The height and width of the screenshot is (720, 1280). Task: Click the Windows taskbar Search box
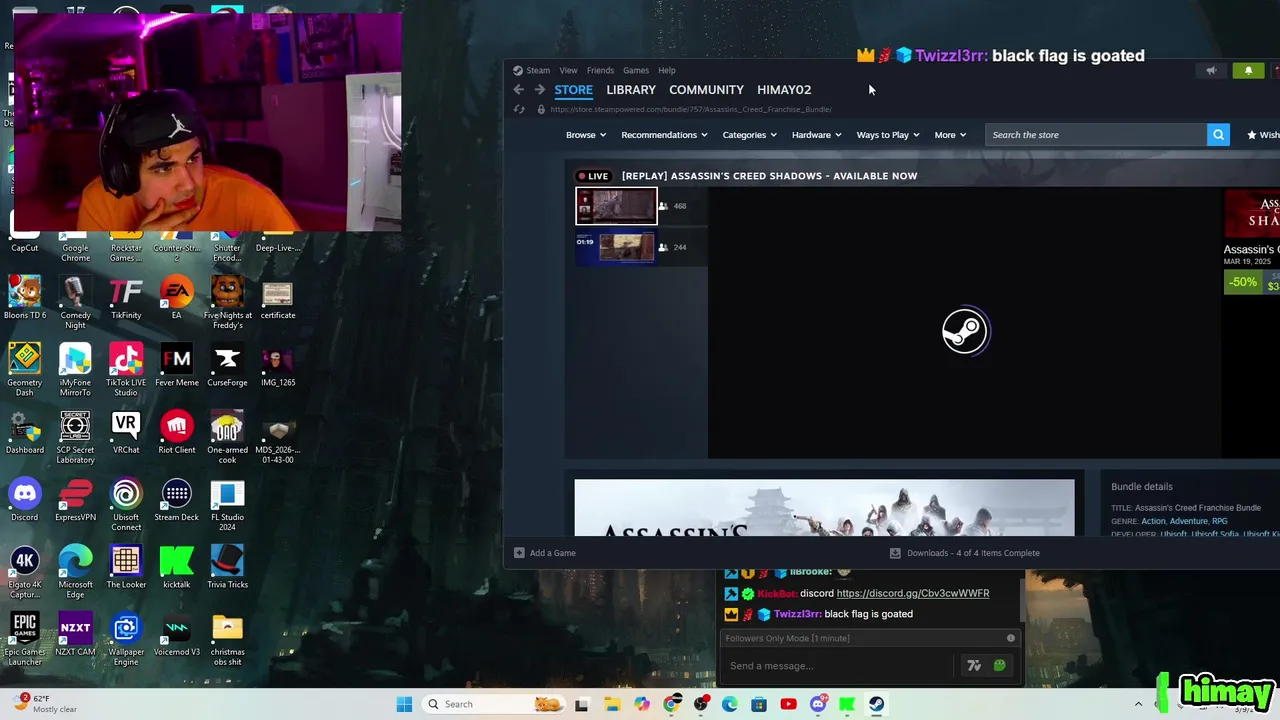495,704
